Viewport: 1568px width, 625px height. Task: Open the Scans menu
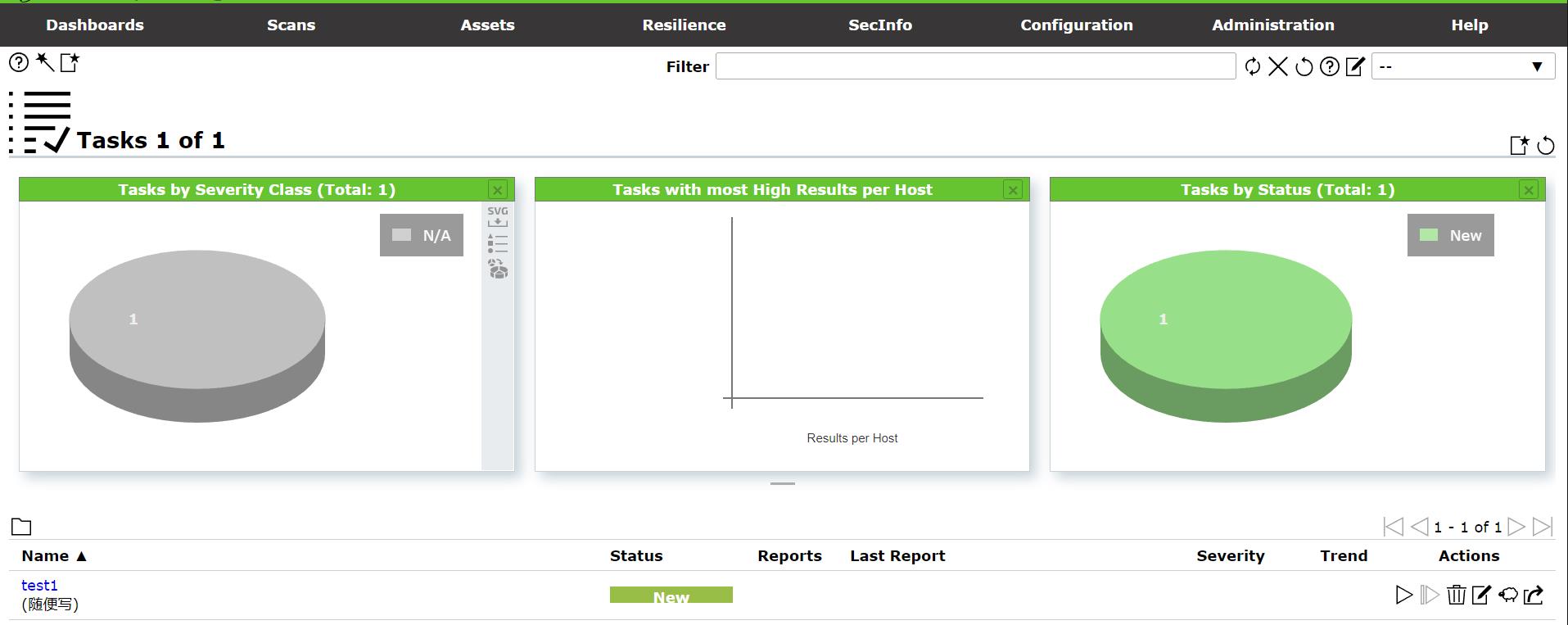pos(291,25)
